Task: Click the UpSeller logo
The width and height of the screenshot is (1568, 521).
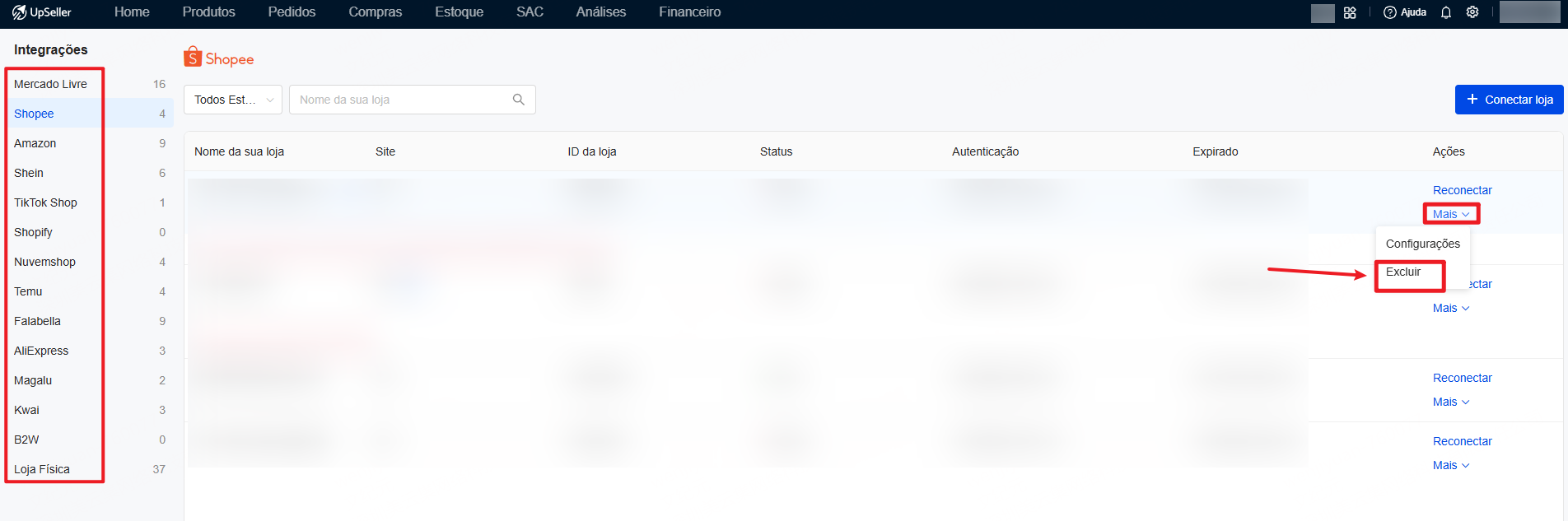Action: [42, 12]
